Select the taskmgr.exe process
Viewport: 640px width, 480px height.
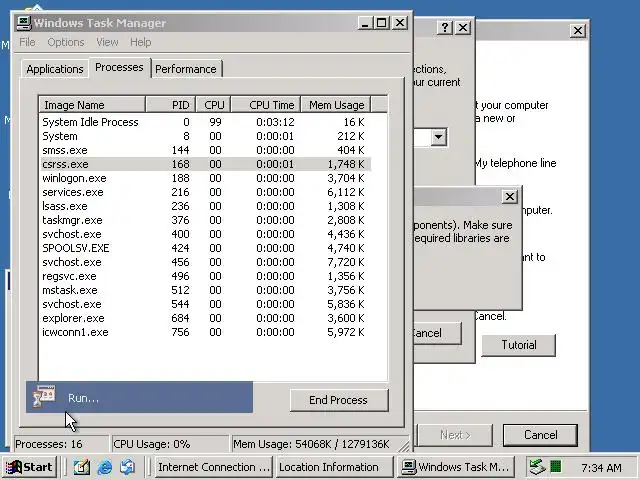206,220
